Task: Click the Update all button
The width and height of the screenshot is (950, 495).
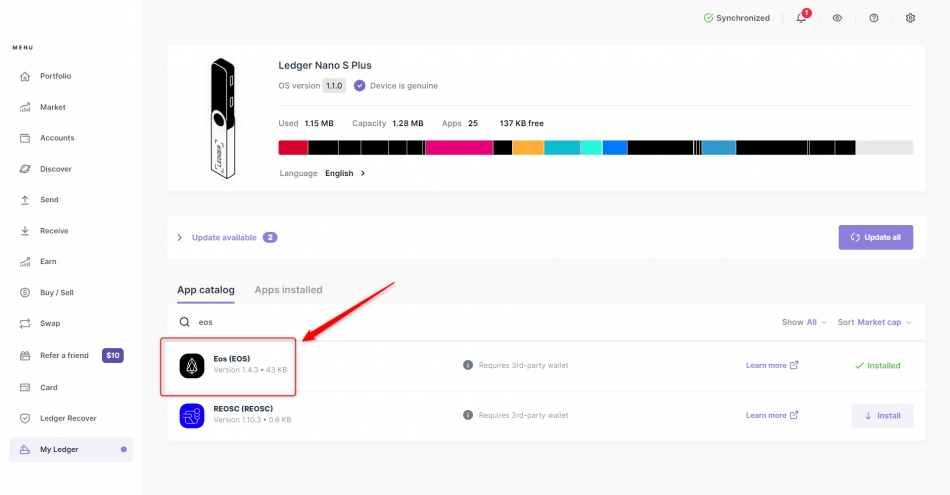Action: (x=875, y=238)
